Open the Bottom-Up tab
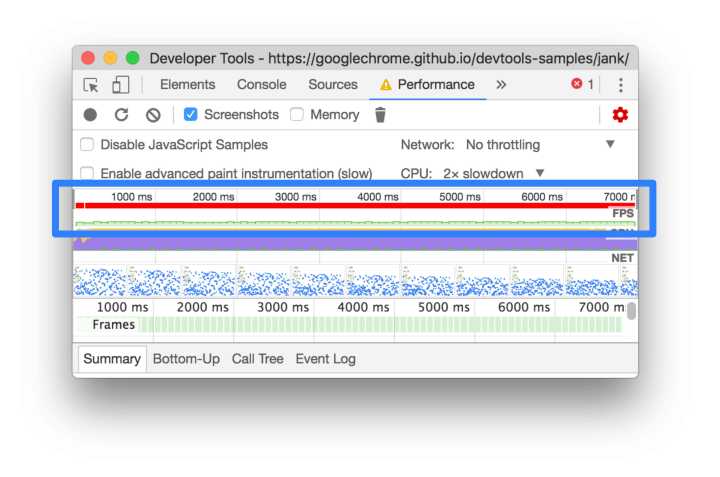Screen dimensions: 720x477 [186, 359]
